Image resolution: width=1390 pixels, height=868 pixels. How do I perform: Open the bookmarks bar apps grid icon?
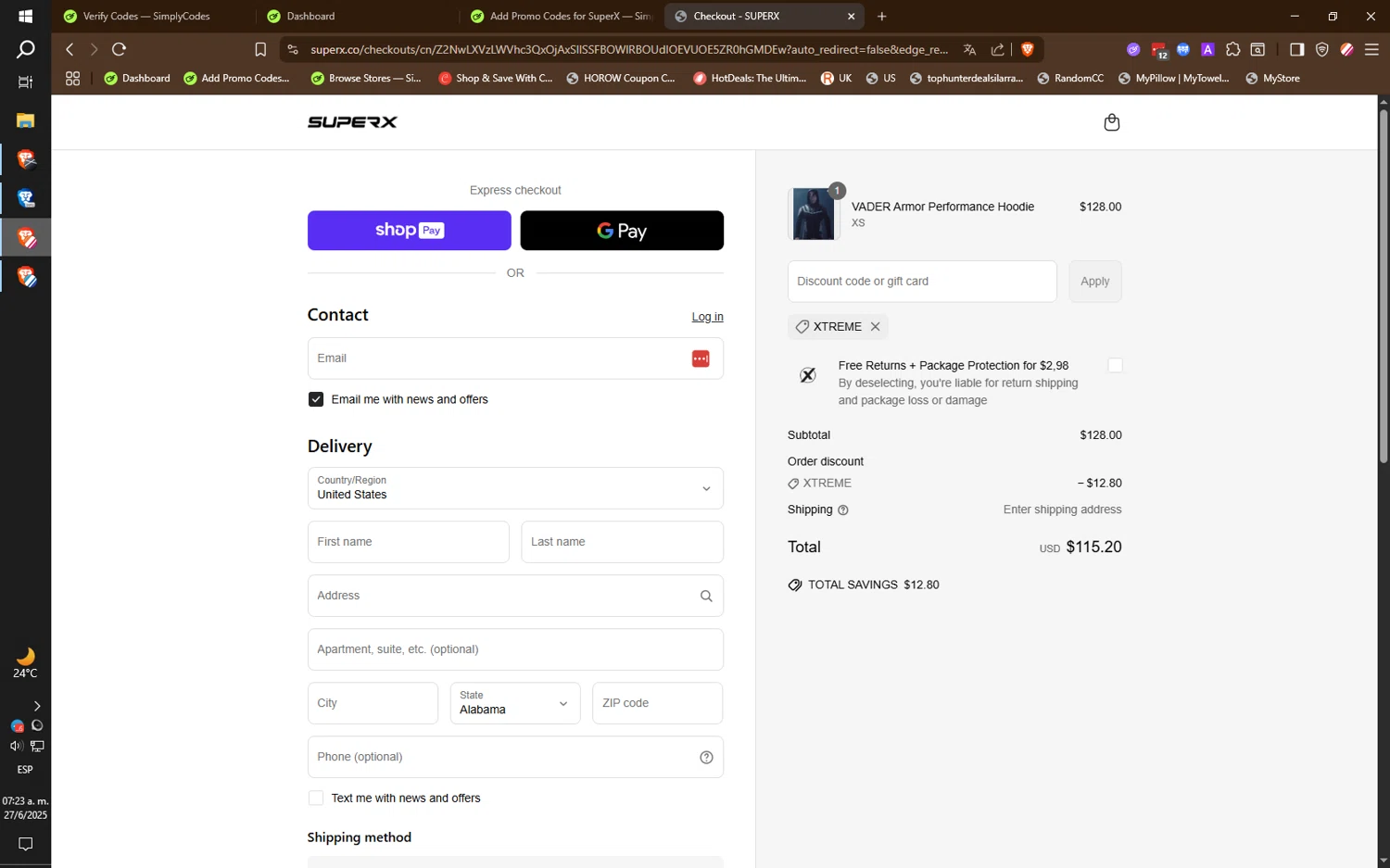[x=72, y=79]
